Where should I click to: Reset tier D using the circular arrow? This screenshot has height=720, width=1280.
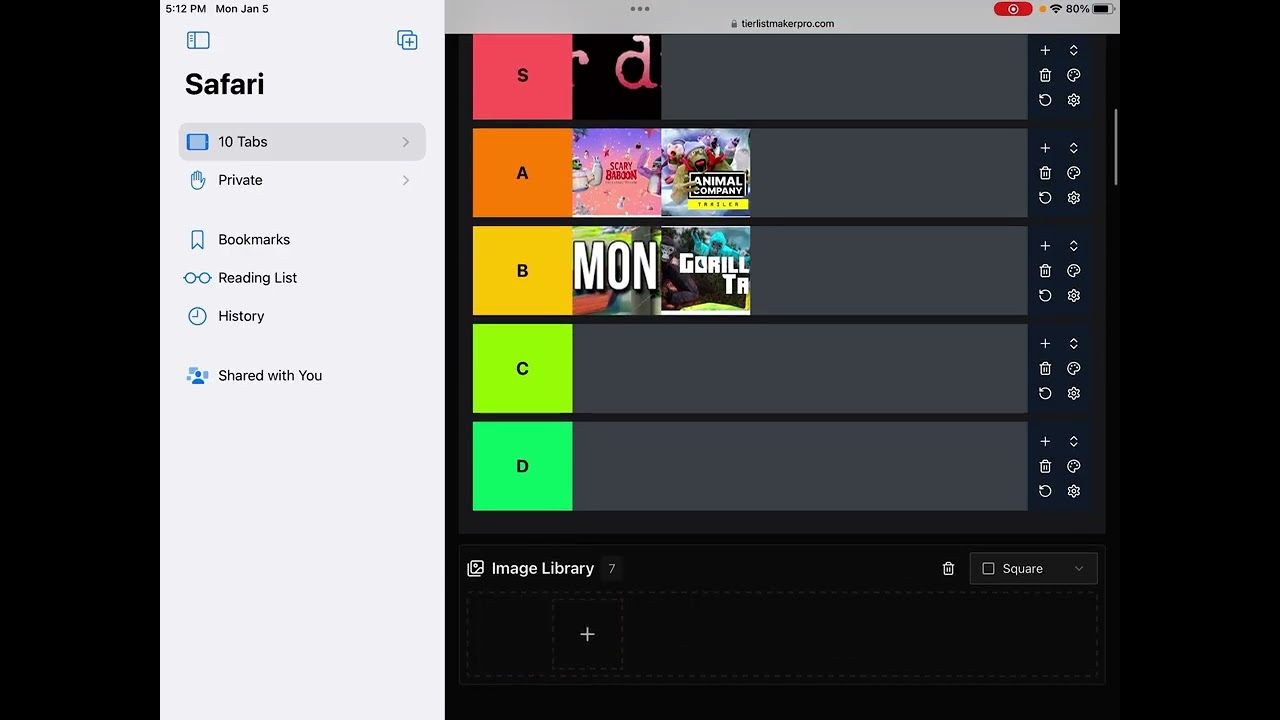click(1045, 491)
